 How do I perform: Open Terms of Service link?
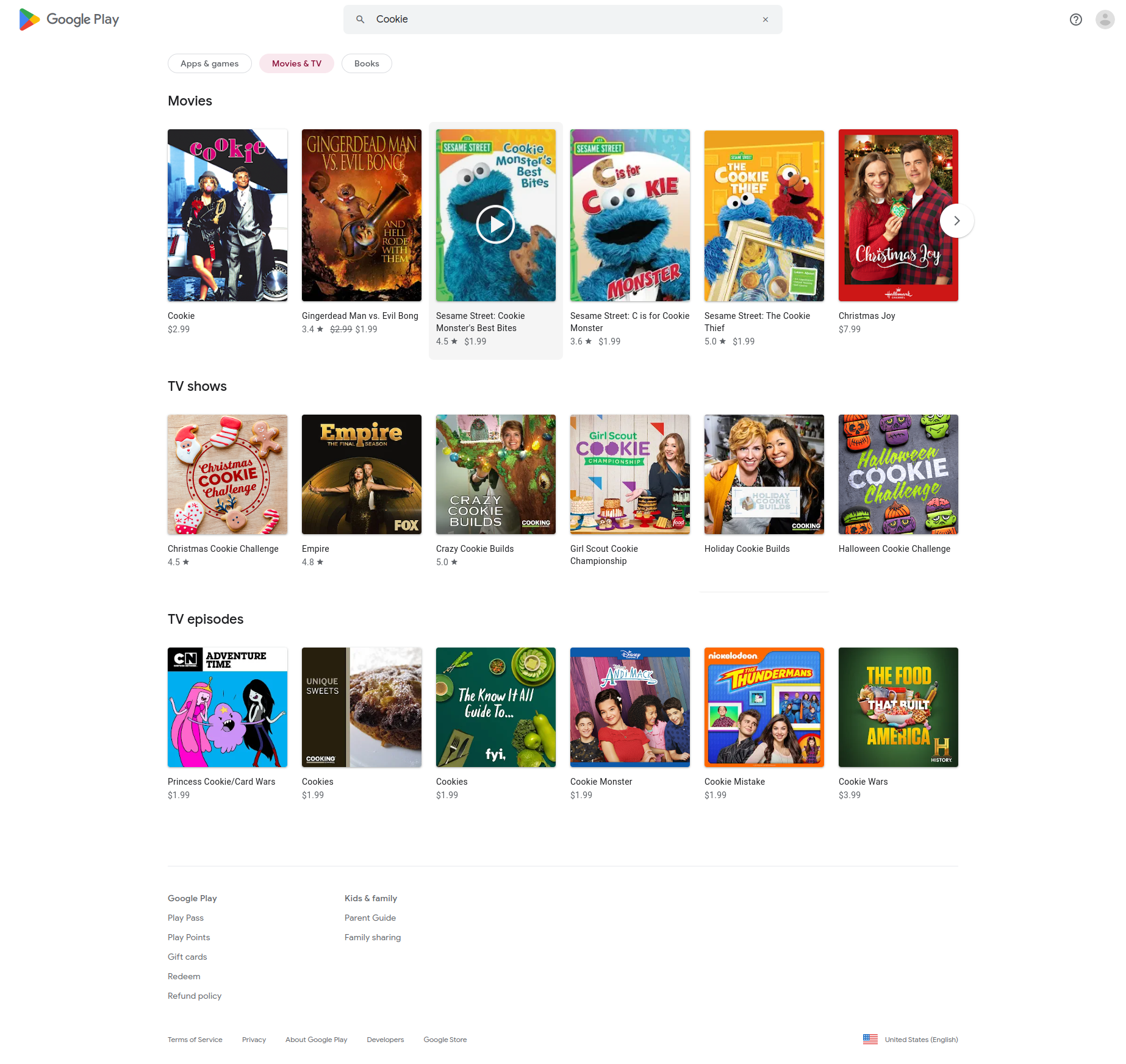(x=195, y=1040)
